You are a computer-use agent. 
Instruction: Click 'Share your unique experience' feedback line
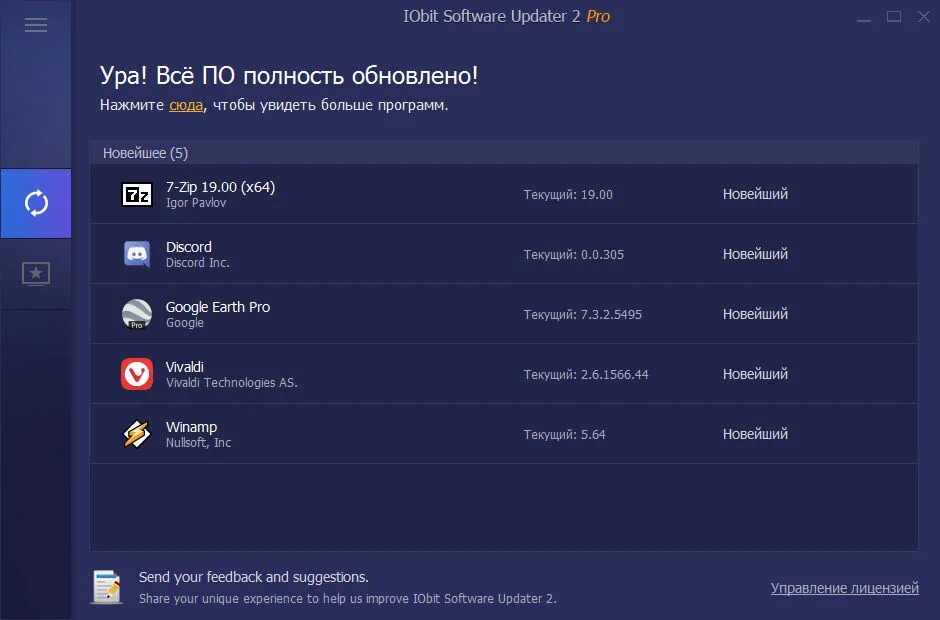[348, 598]
